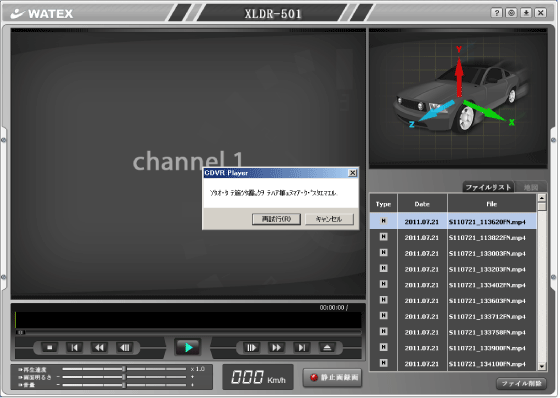Viewport: 560px width, 398px height.
Task: Click the still image capture button
Action: (x=332, y=377)
